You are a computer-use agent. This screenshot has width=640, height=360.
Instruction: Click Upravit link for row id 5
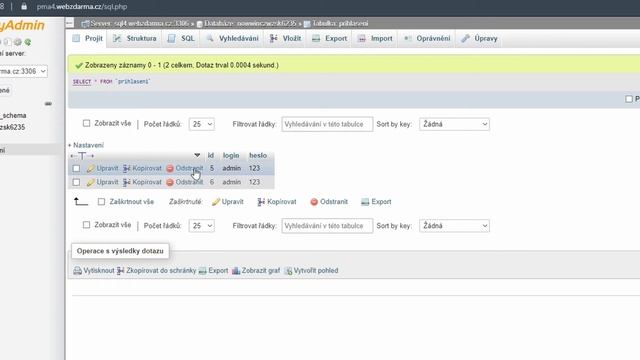107,168
